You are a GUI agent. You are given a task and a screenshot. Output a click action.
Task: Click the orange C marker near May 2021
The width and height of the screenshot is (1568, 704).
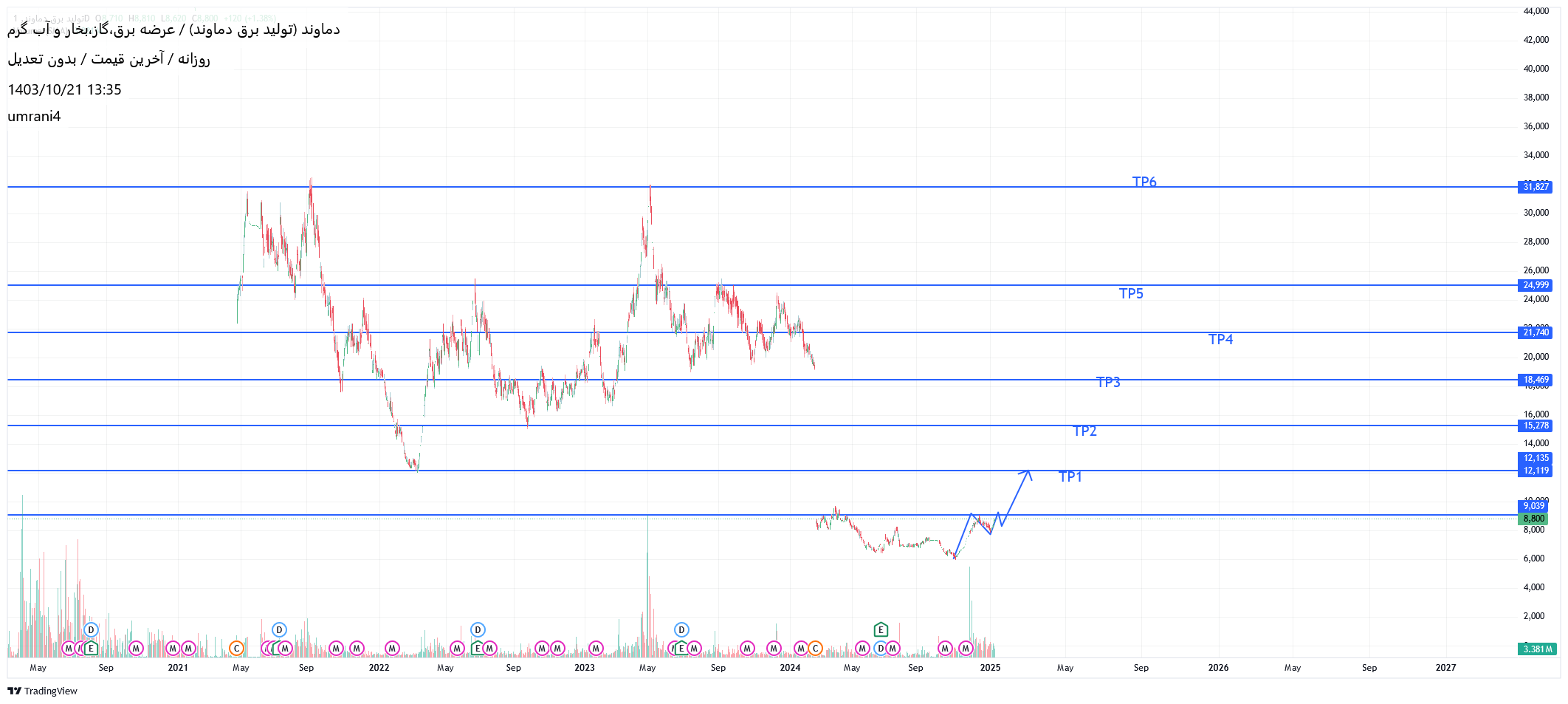[x=236, y=649]
